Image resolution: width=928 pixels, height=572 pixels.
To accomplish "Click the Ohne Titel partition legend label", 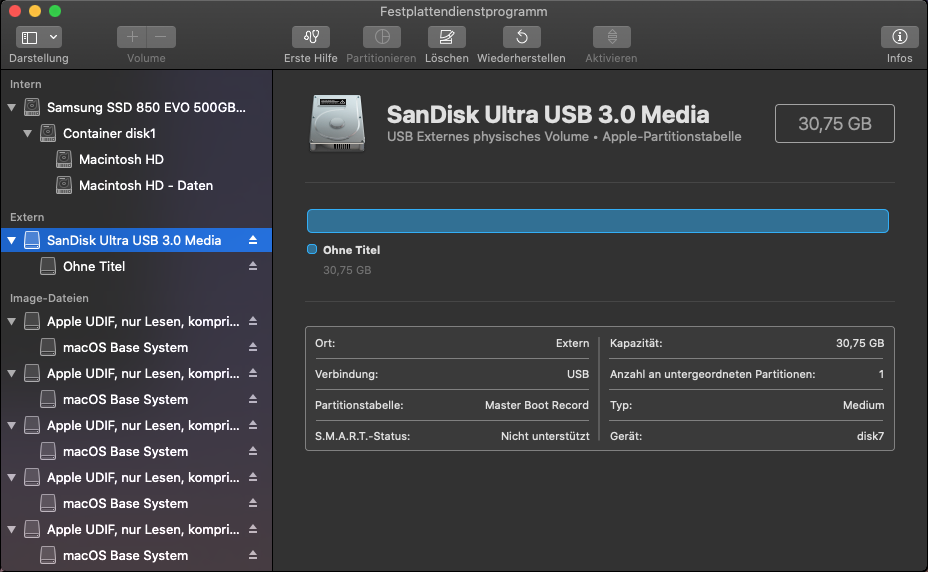I will [x=352, y=250].
